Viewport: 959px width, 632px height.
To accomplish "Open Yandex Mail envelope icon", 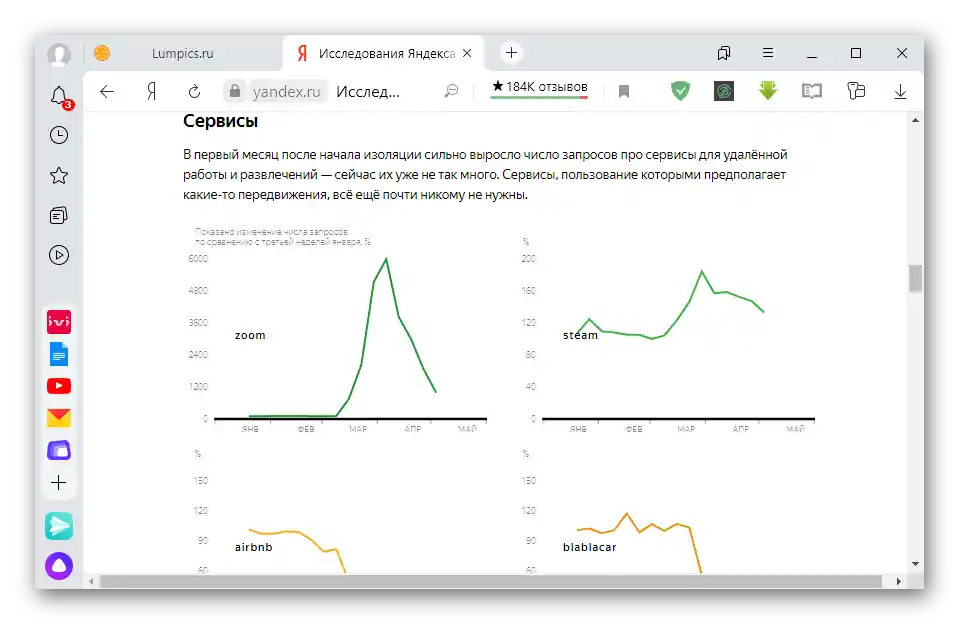I will tap(59, 418).
